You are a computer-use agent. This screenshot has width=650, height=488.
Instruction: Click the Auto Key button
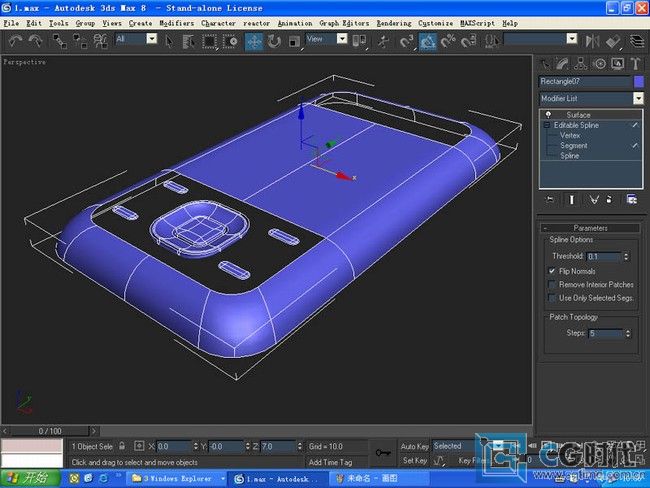(x=414, y=447)
